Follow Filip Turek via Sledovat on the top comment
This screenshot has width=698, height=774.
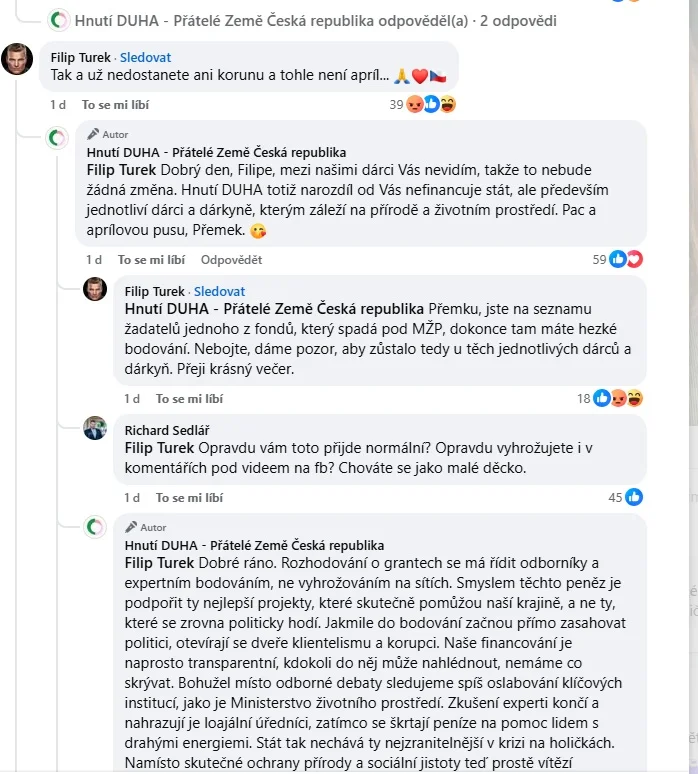pyautogui.click(x=173, y=58)
